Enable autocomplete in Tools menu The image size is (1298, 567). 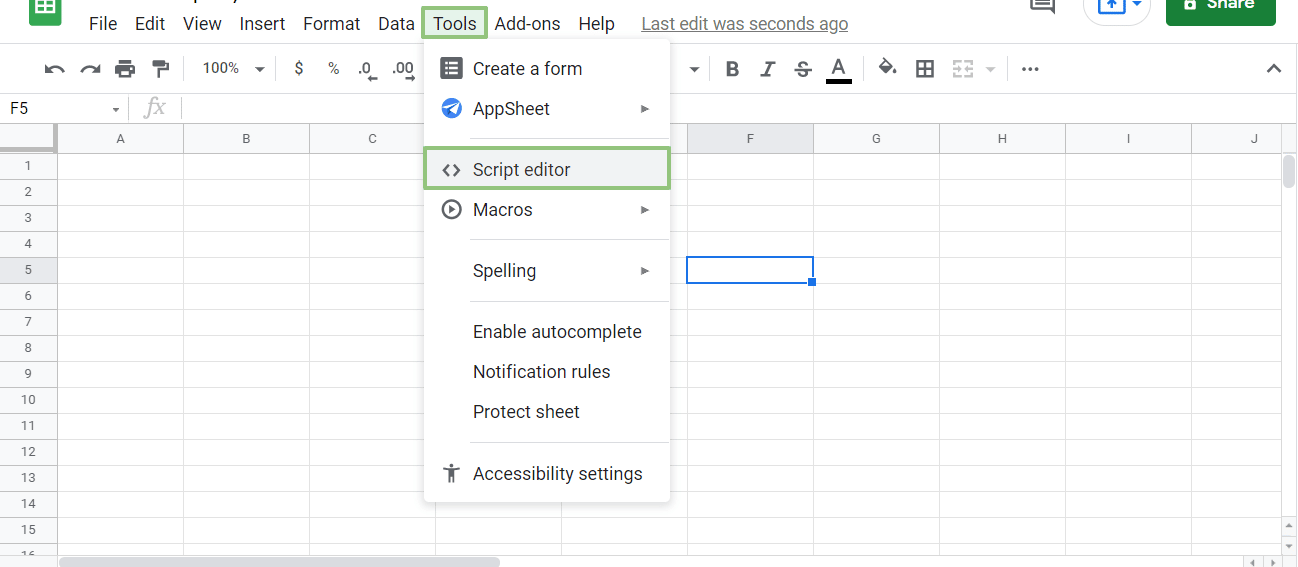(557, 332)
